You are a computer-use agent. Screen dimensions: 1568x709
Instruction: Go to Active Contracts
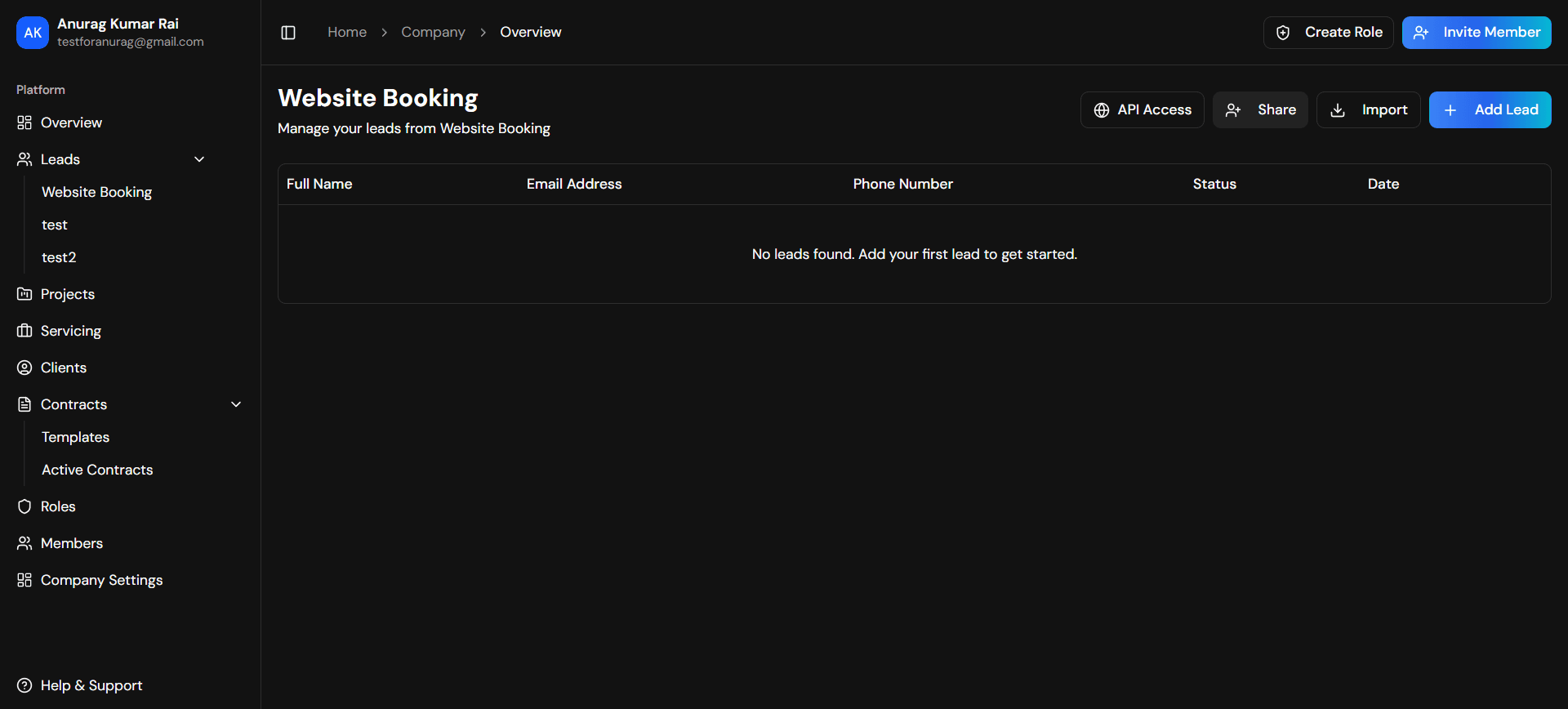coord(97,470)
